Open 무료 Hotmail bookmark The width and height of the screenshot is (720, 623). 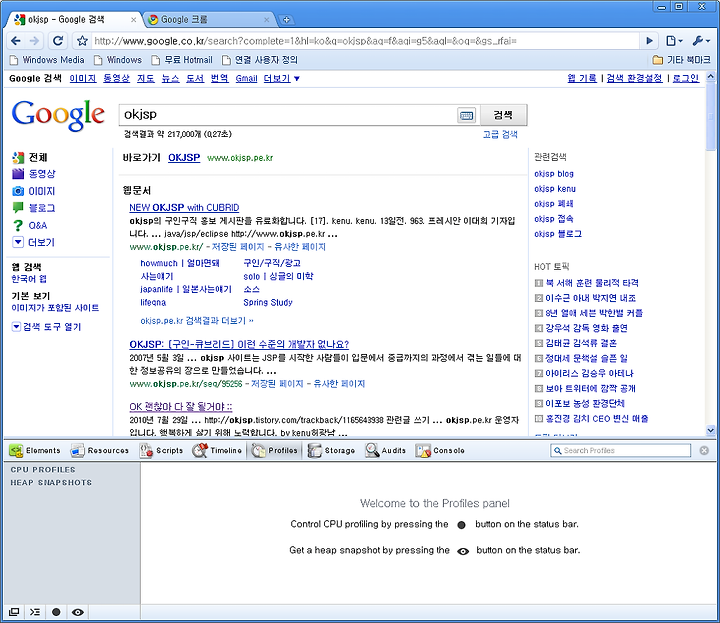pyautogui.click(x=182, y=60)
